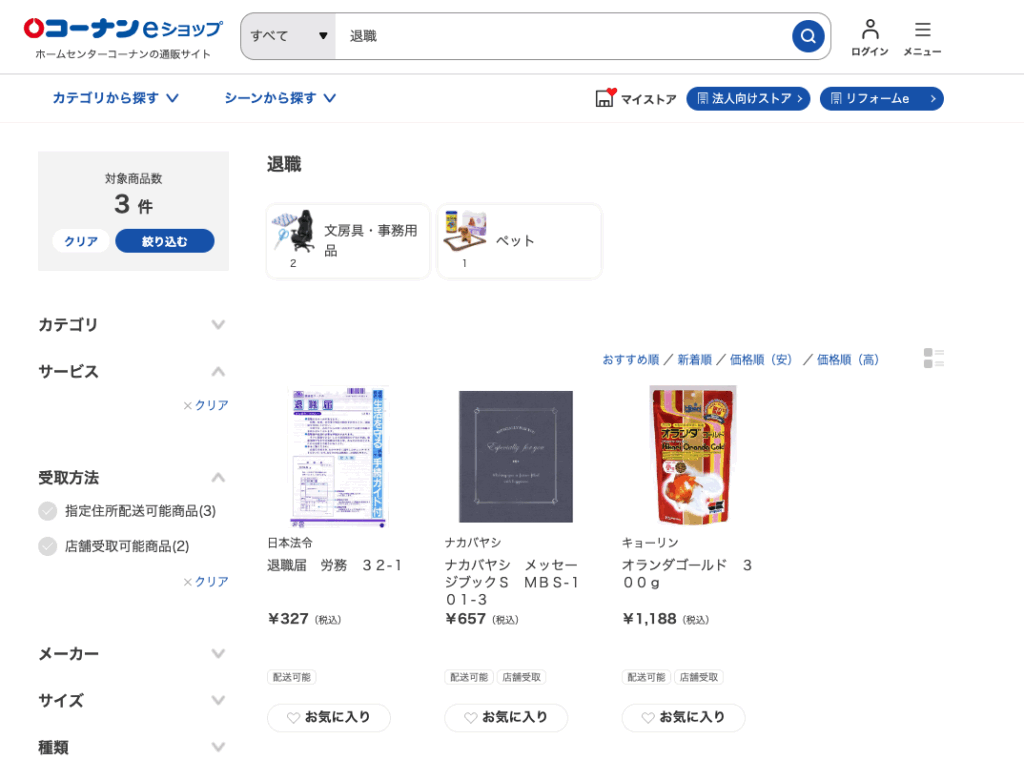Image resolution: width=1024 pixels, height=760 pixels.
Task: Open the メッセージブック product image
Action: (x=516, y=456)
